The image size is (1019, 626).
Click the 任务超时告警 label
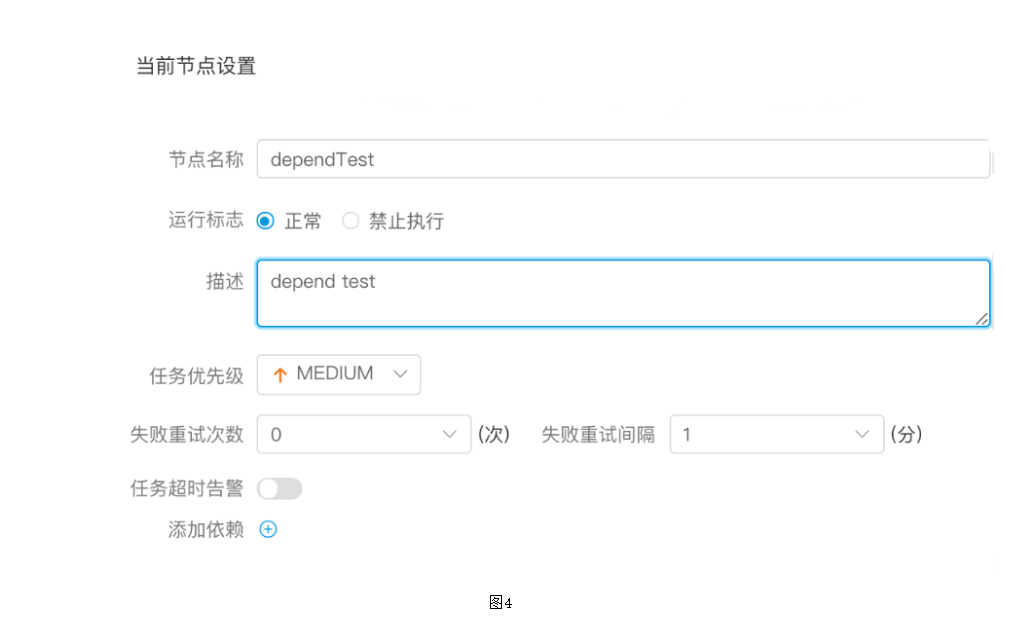tap(187, 488)
